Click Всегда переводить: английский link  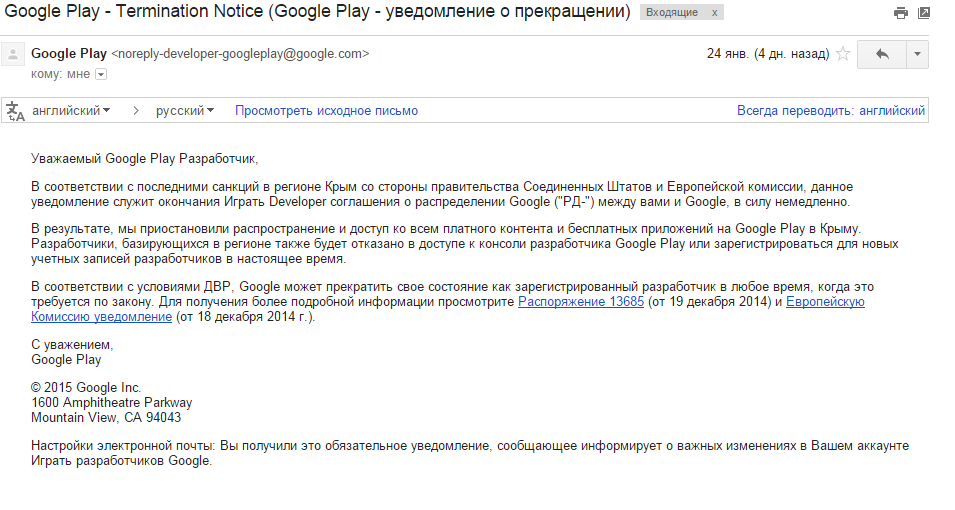tap(830, 111)
